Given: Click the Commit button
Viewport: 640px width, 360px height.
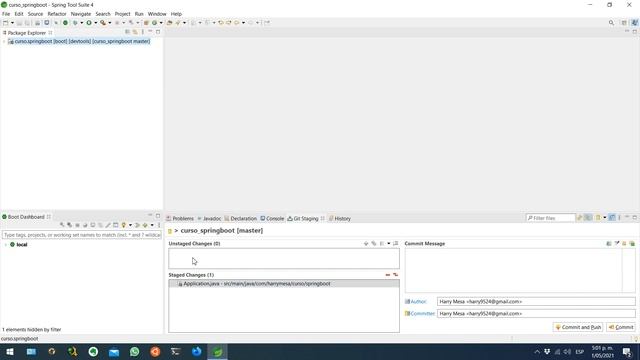Looking at the screenshot, I should coord(621,327).
